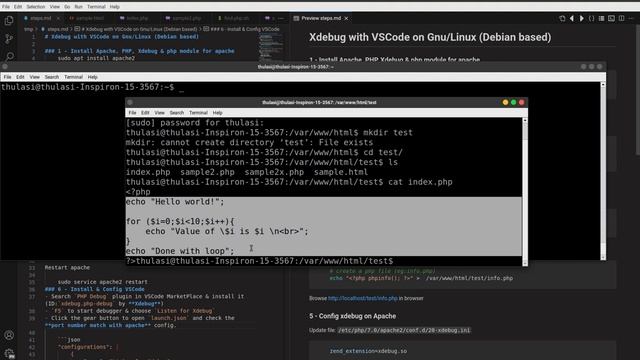Open VSCode Go menu

pos(67,7)
